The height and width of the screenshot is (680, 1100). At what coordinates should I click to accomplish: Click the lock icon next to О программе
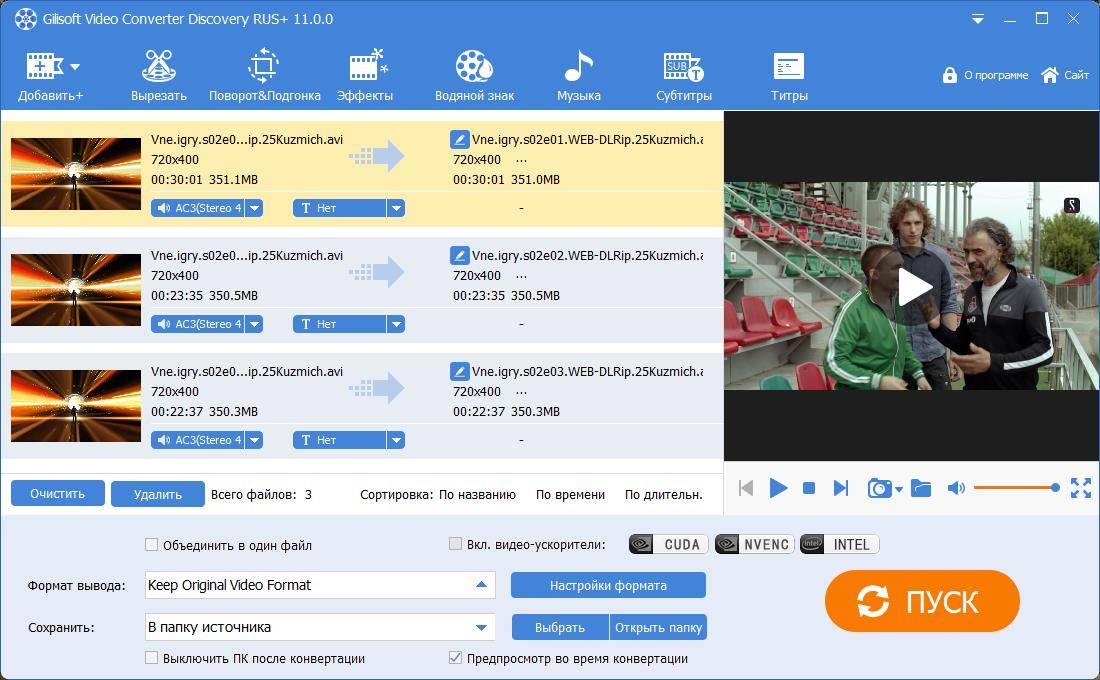(950, 75)
